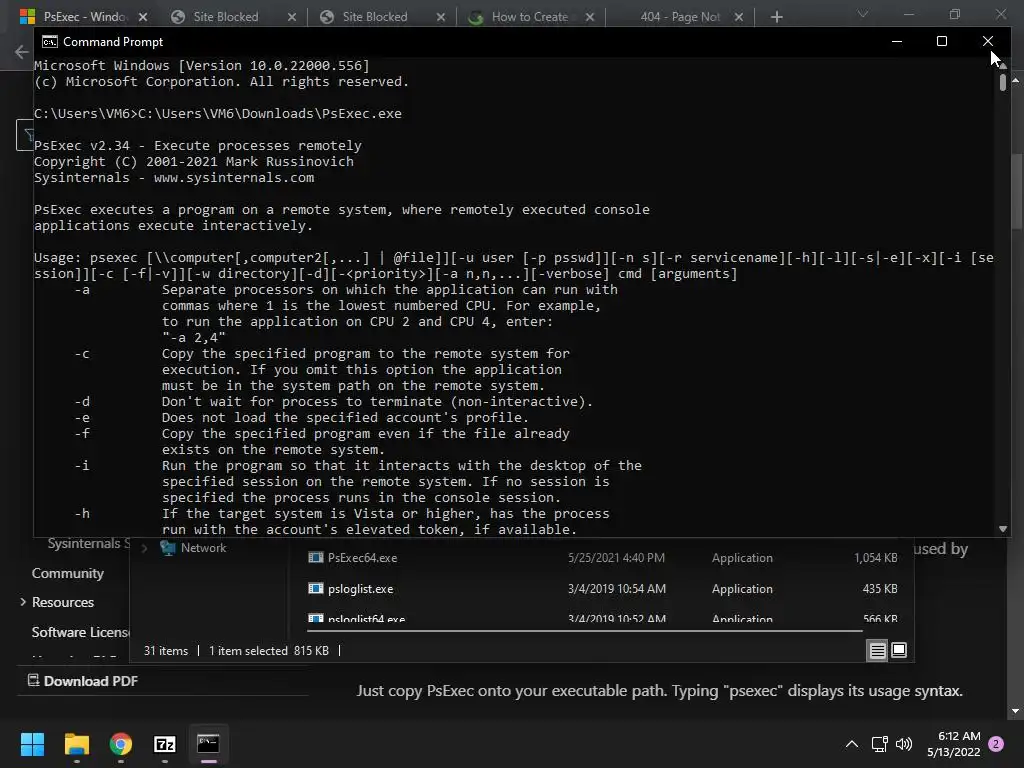Open a new browser tab

776,17
